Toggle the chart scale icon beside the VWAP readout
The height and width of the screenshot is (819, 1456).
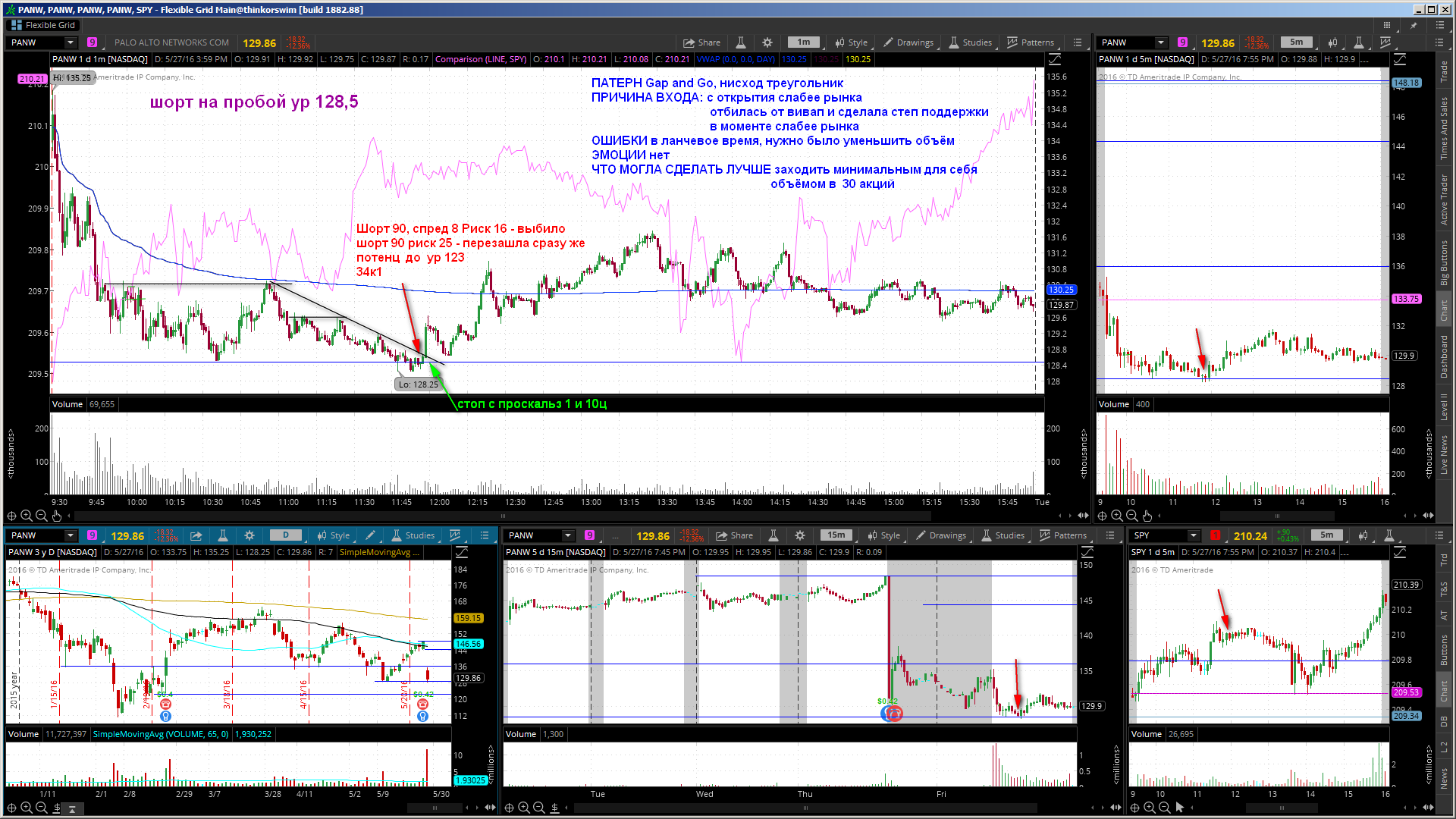(1054, 59)
